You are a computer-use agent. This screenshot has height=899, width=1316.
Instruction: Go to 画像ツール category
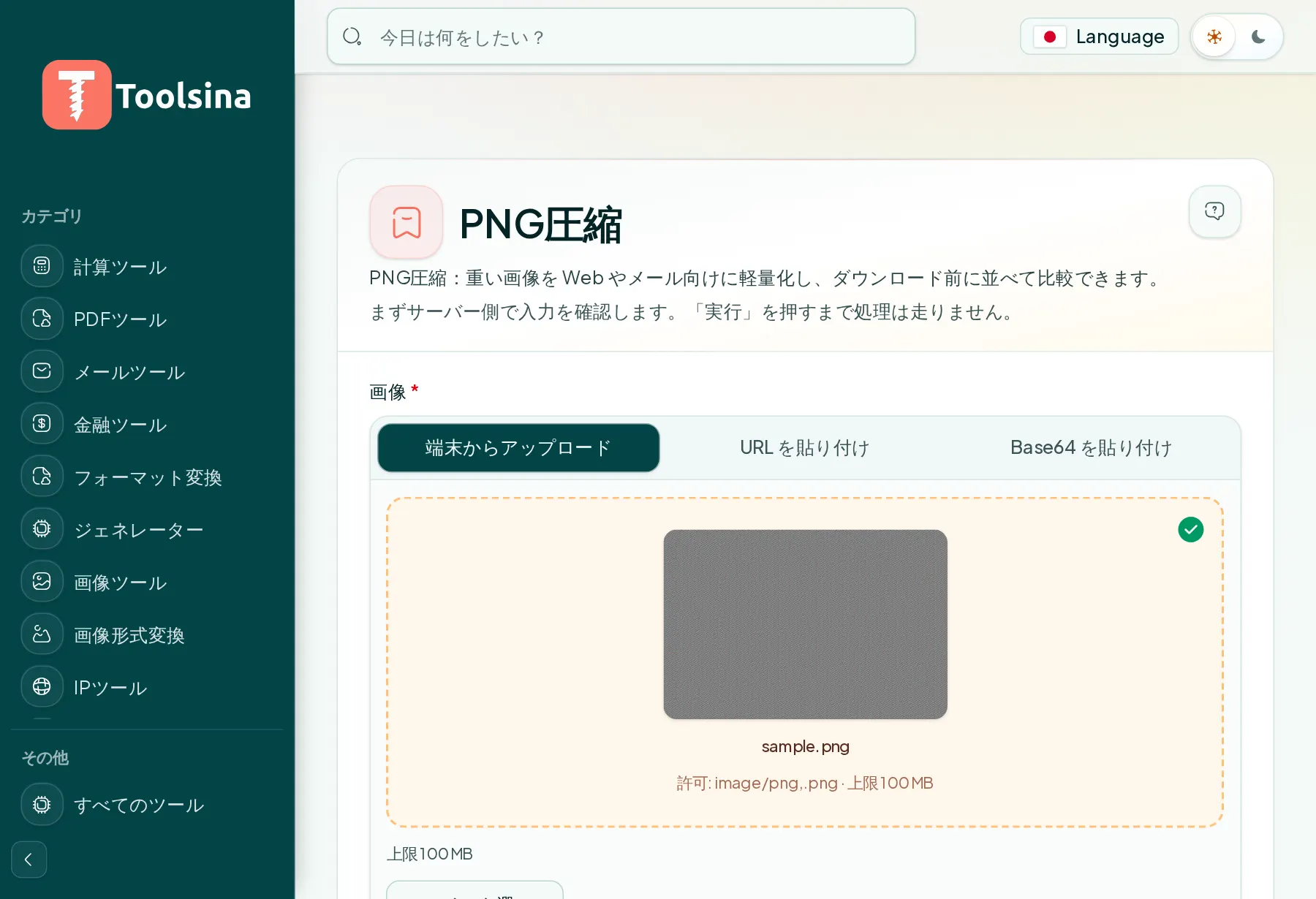point(120,583)
